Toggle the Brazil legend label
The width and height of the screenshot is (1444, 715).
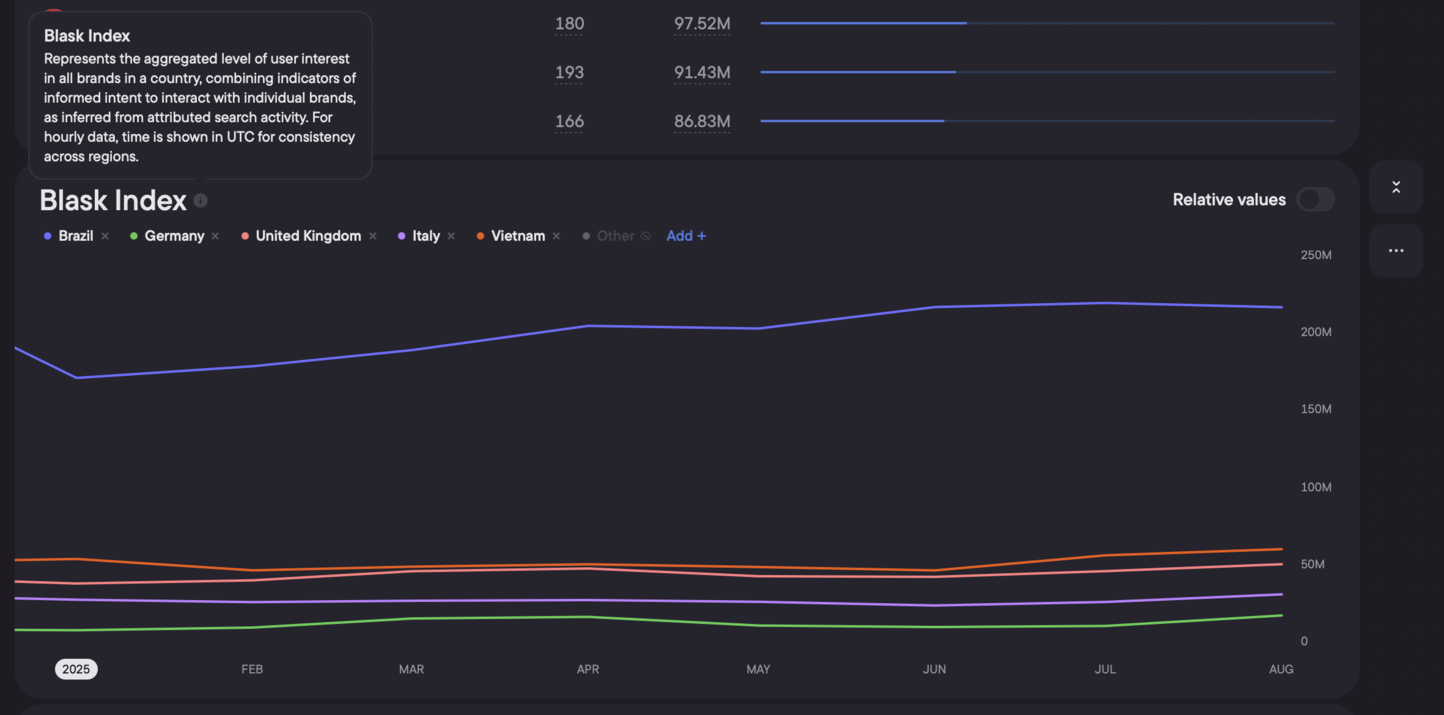pyautogui.click(x=76, y=236)
